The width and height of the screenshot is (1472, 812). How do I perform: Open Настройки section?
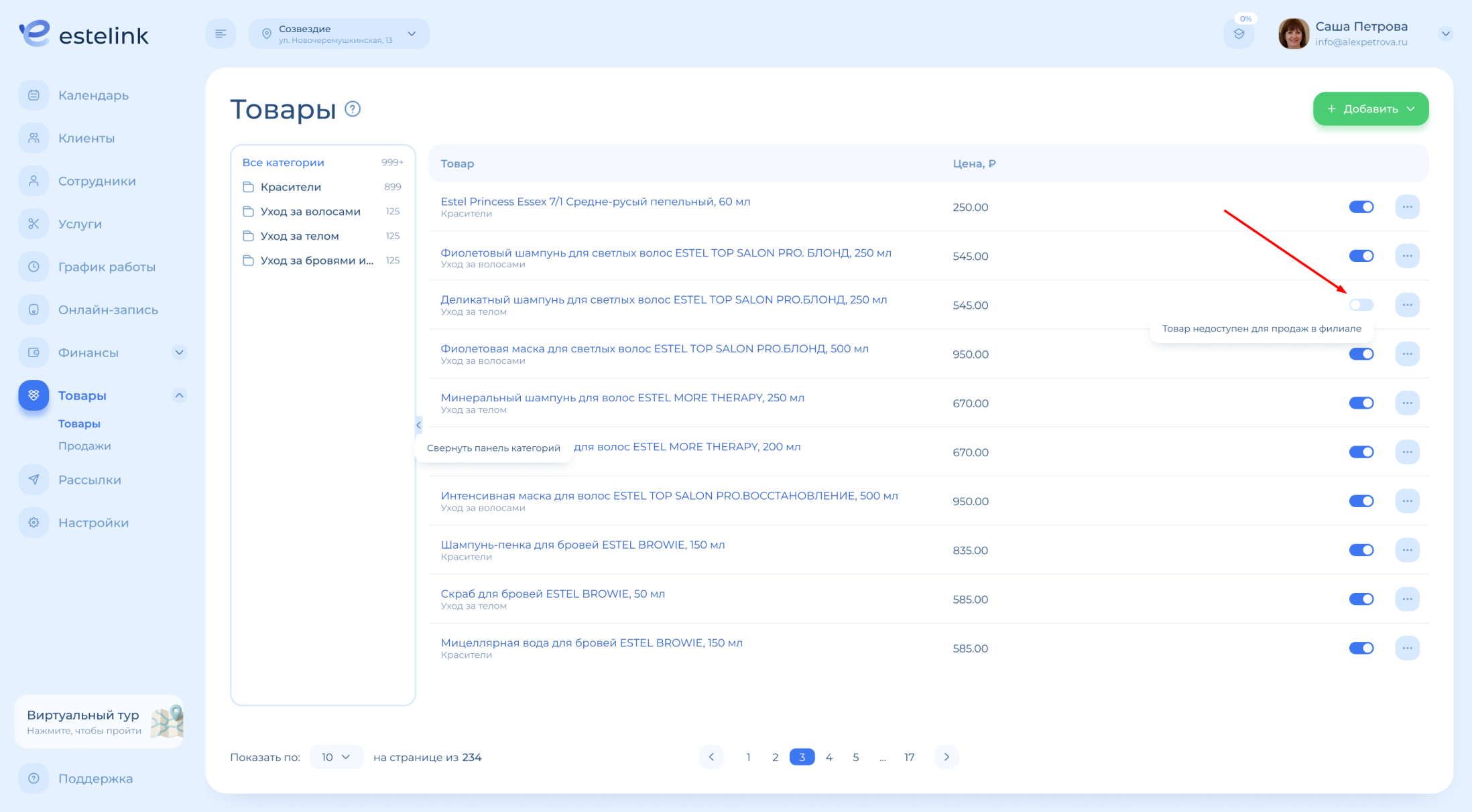(x=93, y=523)
